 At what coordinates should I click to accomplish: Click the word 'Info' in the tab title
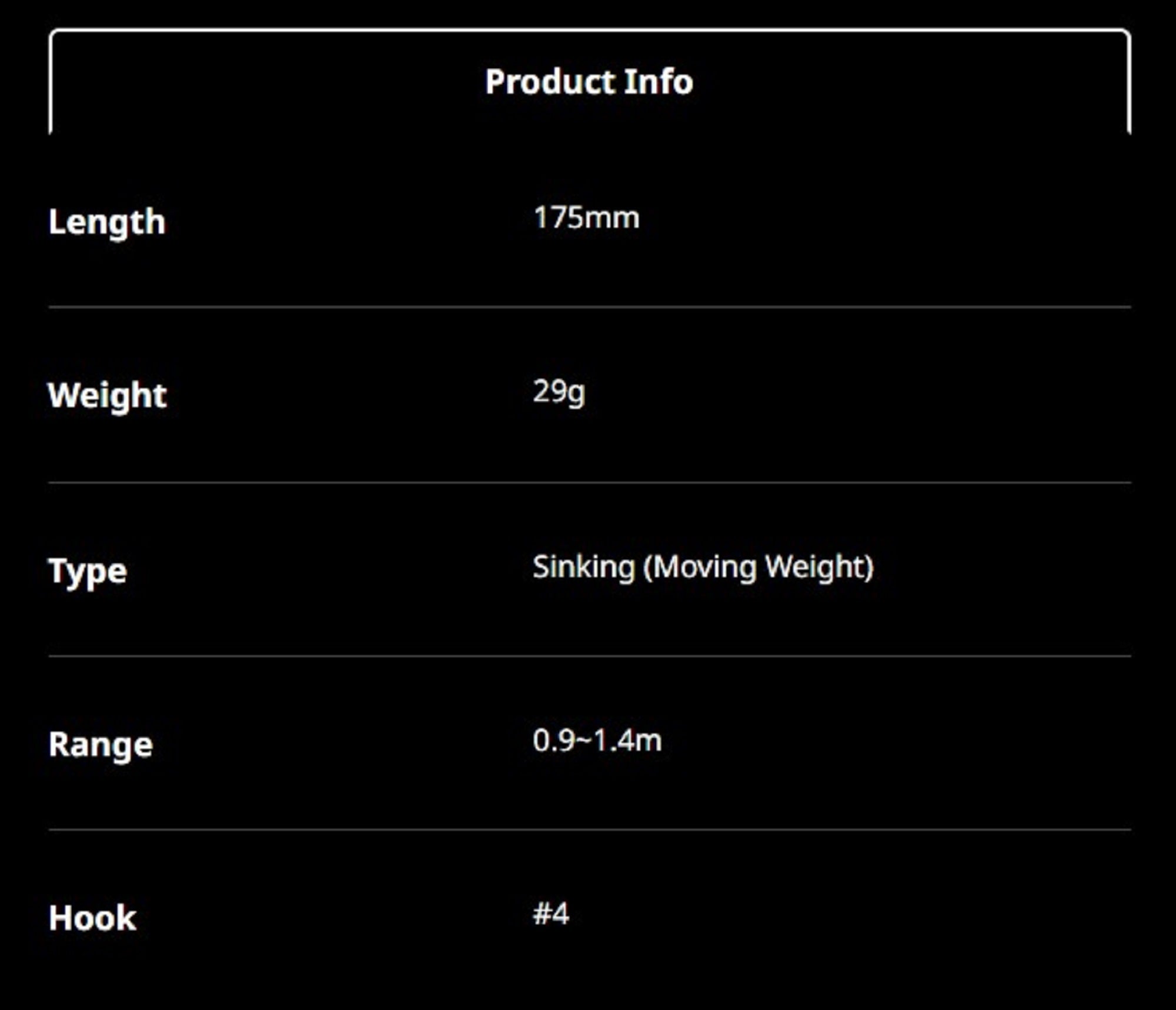(659, 82)
